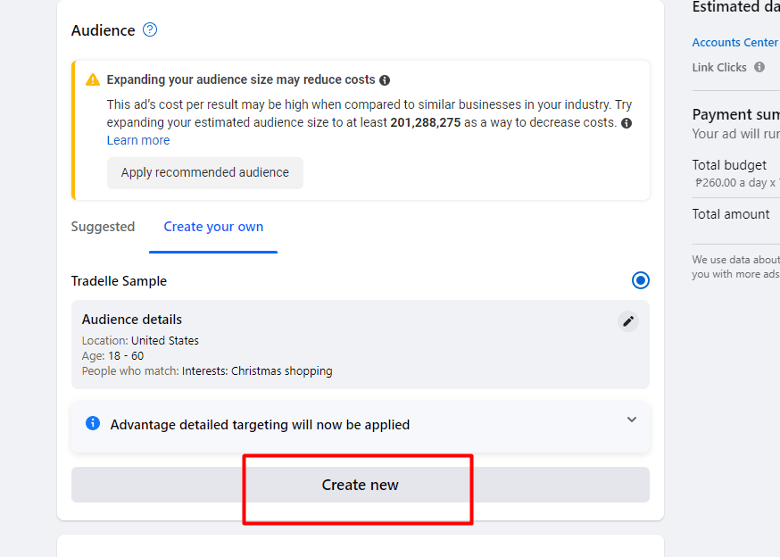The width and height of the screenshot is (780, 560).
Task: Click the Link Clicks label
Action: [x=719, y=67]
